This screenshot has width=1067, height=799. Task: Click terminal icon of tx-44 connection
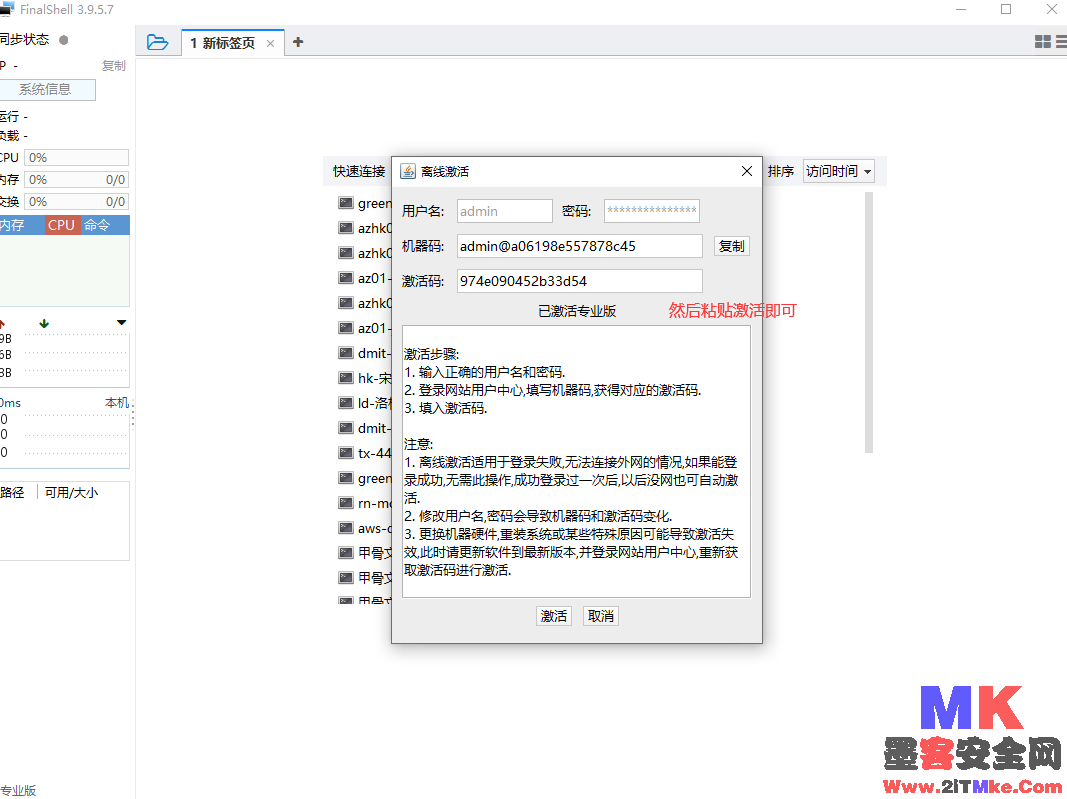tap(346, 453)
